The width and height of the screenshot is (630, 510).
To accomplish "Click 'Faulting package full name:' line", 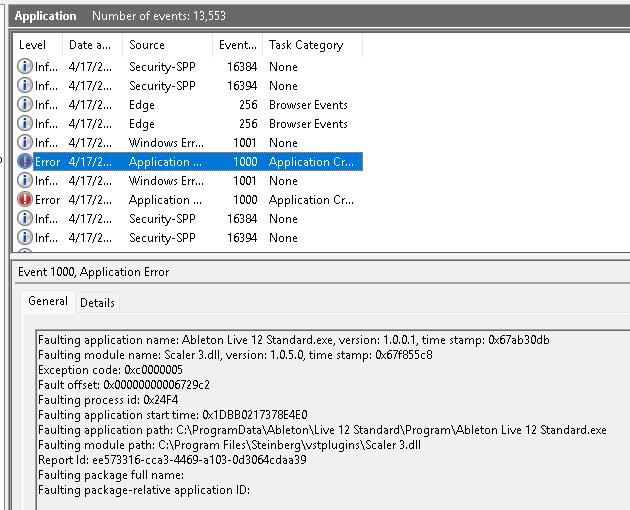I will [111, 475].
